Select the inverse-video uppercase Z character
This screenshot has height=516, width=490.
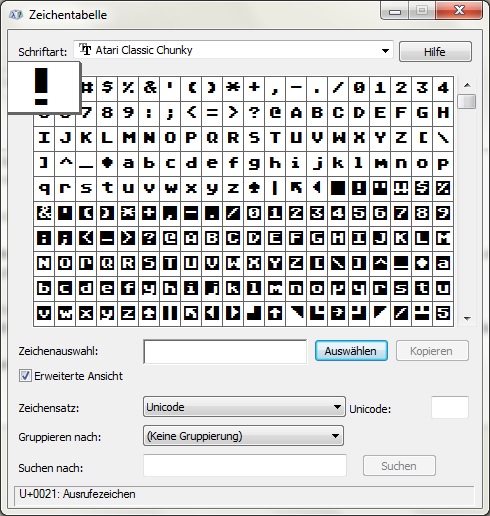pos(296,263)
